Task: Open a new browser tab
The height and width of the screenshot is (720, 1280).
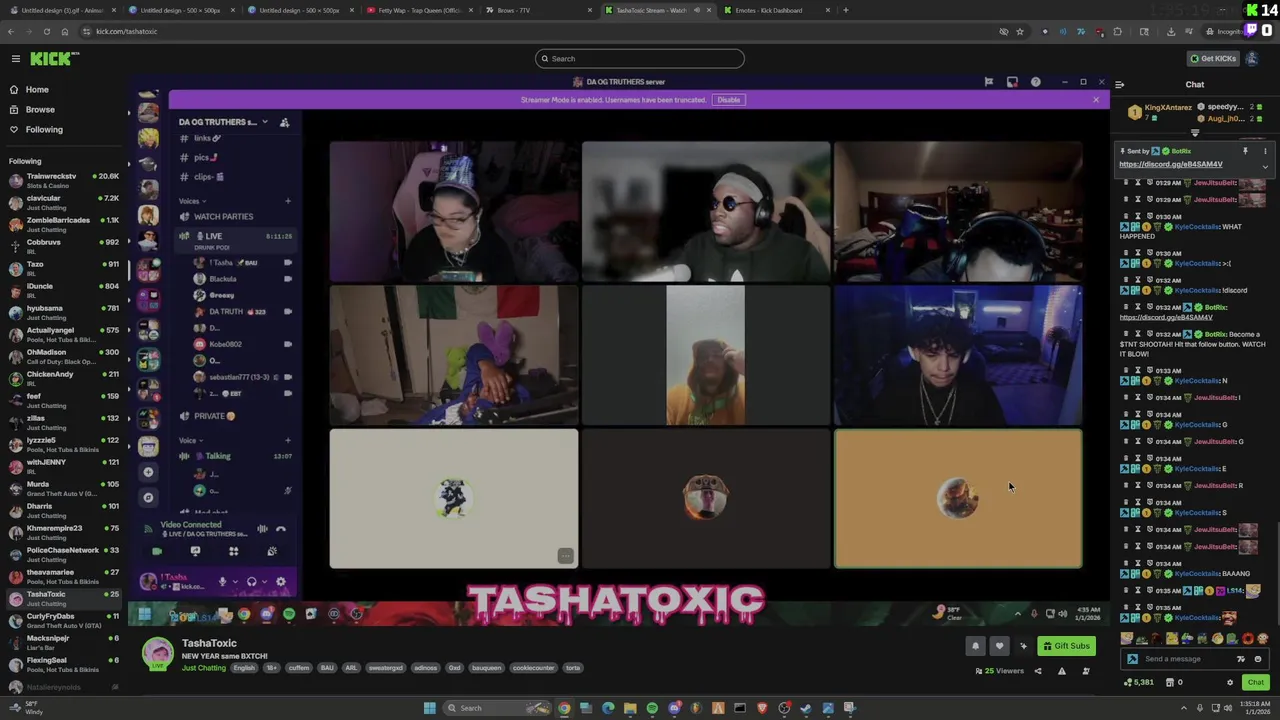Action: [846, 10]
